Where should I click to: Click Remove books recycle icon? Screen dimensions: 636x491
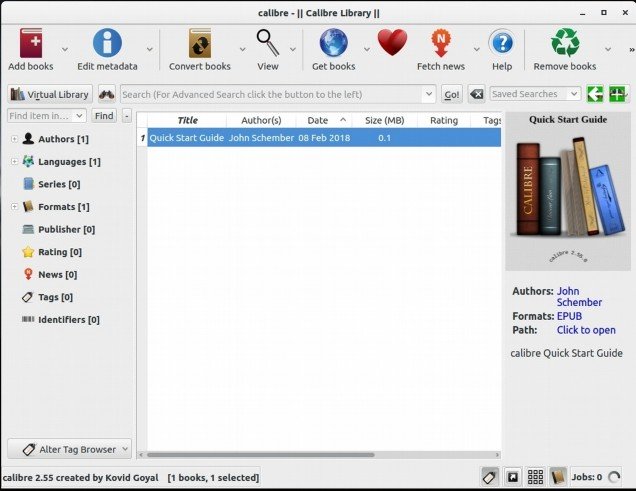pyautogui.click(x=565, y=43)
